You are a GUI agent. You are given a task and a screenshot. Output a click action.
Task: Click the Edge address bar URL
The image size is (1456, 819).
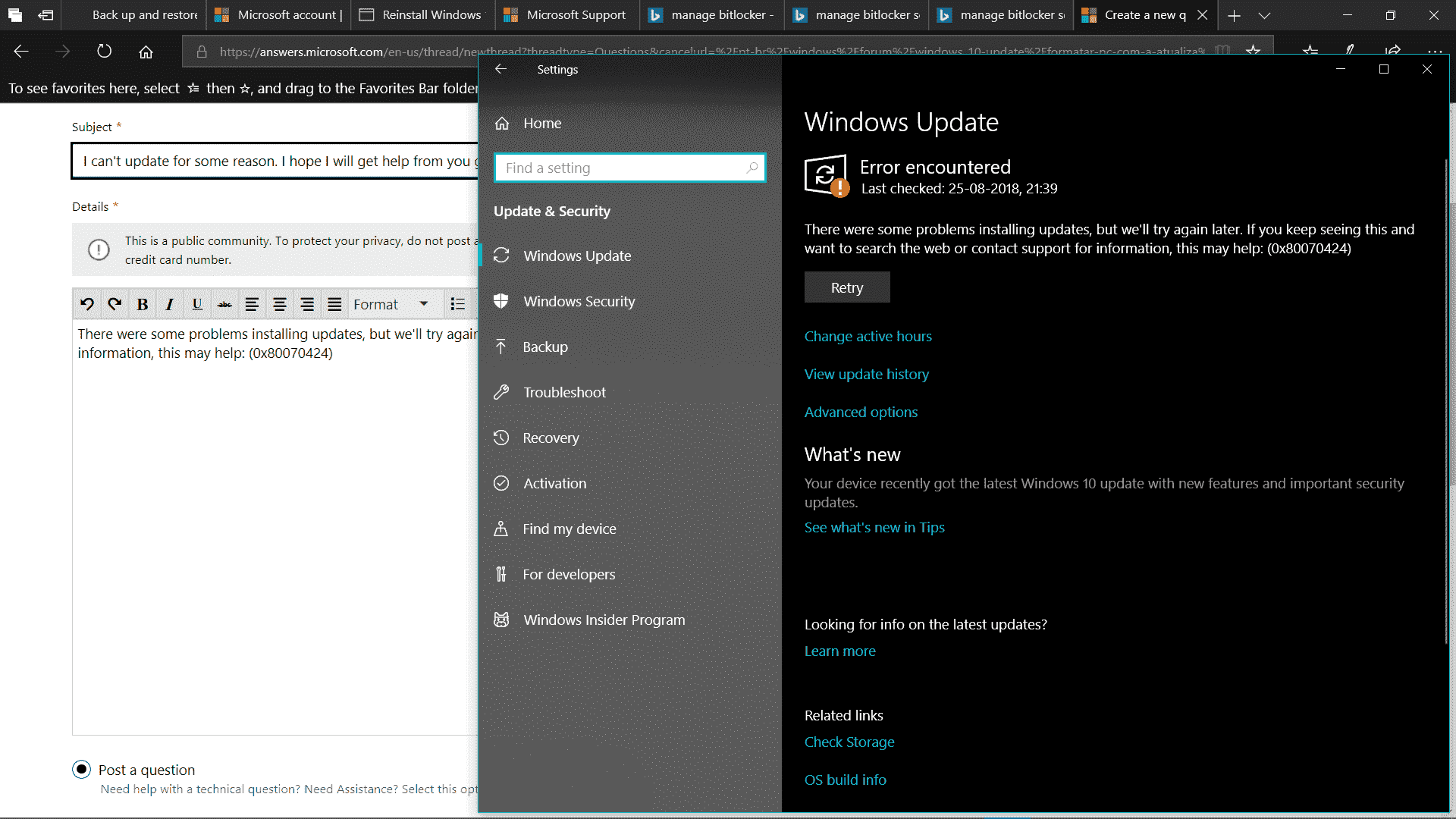coord(711,52)
